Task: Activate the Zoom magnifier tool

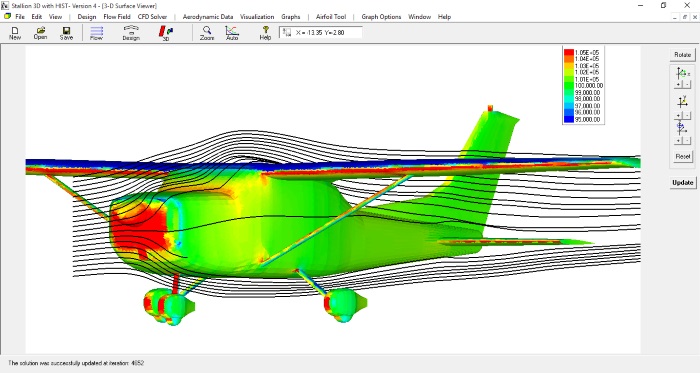Action: pos(207,33)
